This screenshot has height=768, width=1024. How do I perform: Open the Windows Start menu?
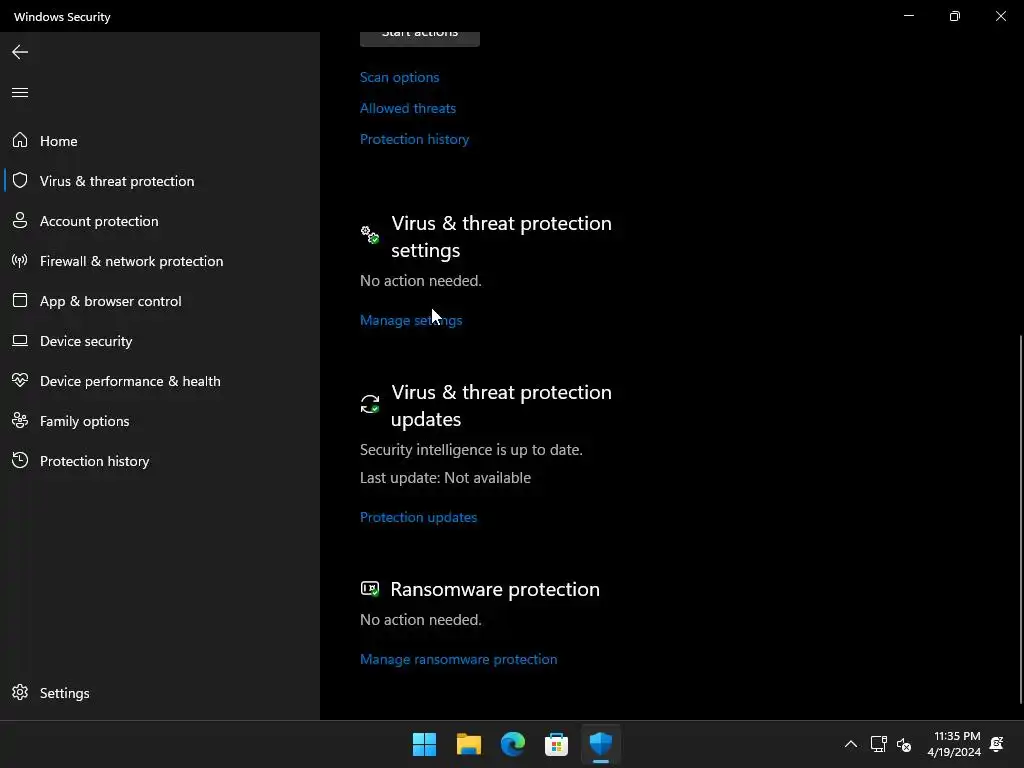[424, 744]
